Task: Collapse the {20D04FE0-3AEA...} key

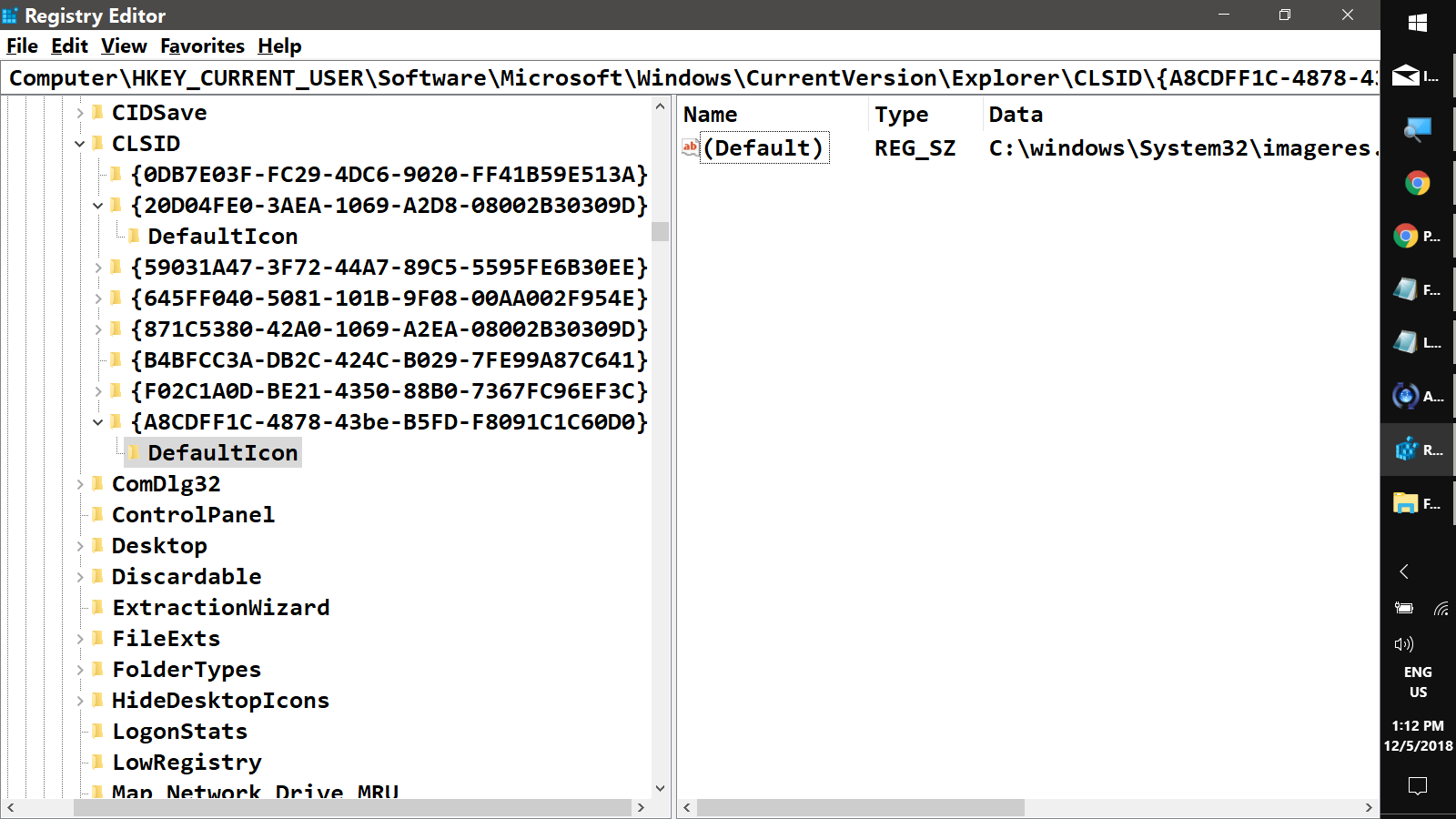Action: click(x=98, y=206)
